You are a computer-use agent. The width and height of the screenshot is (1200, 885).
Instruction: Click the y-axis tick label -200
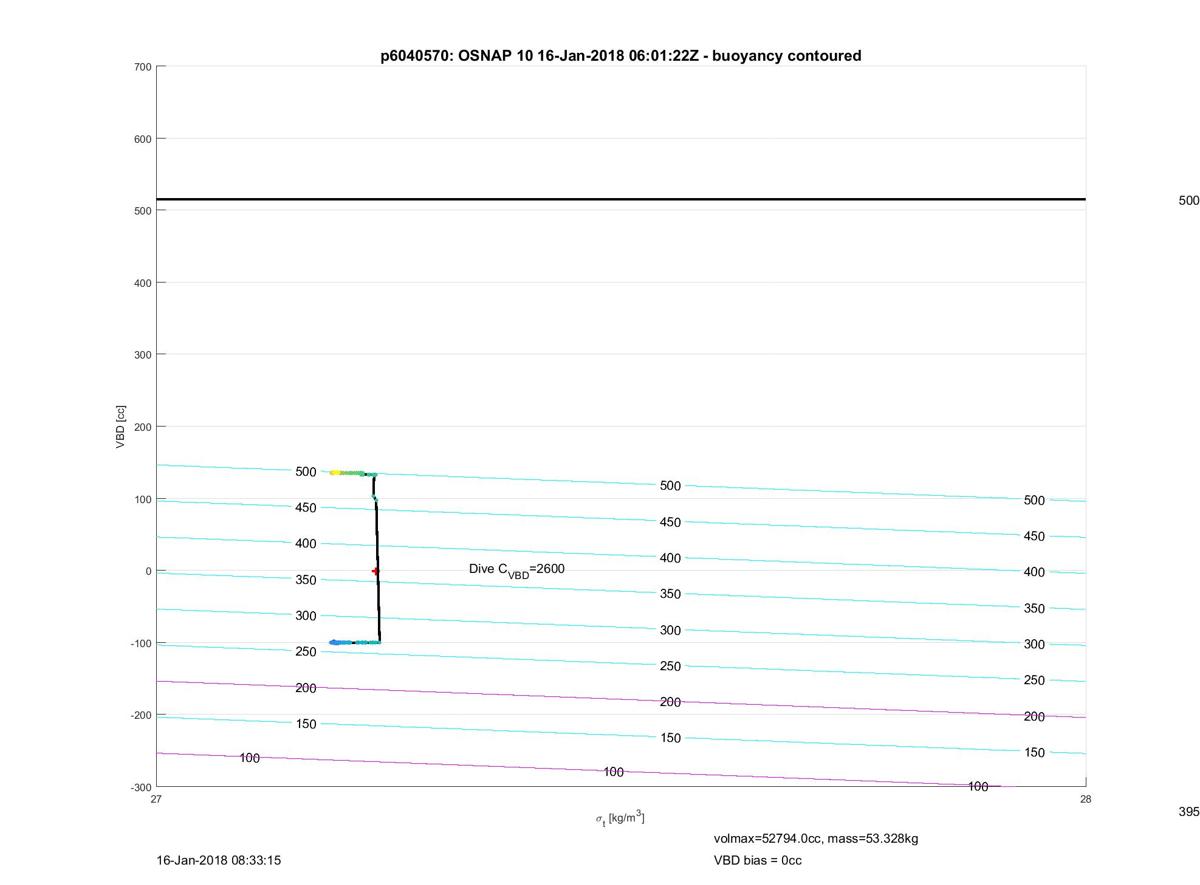point(141,715)
